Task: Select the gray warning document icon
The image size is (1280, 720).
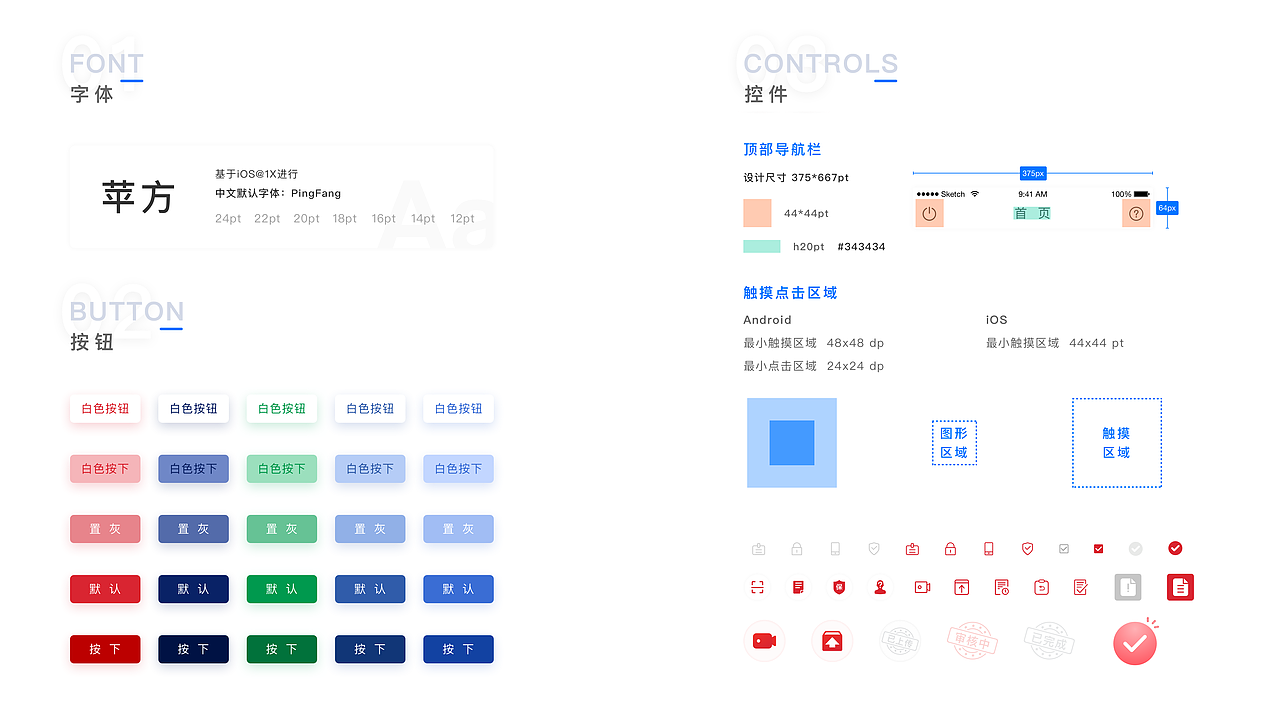Action: (x=1128, y=587)
